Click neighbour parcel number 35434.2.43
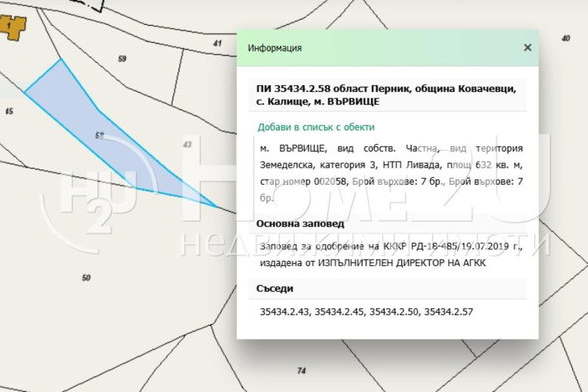588x392 pixels. click(x=284, y=312)
